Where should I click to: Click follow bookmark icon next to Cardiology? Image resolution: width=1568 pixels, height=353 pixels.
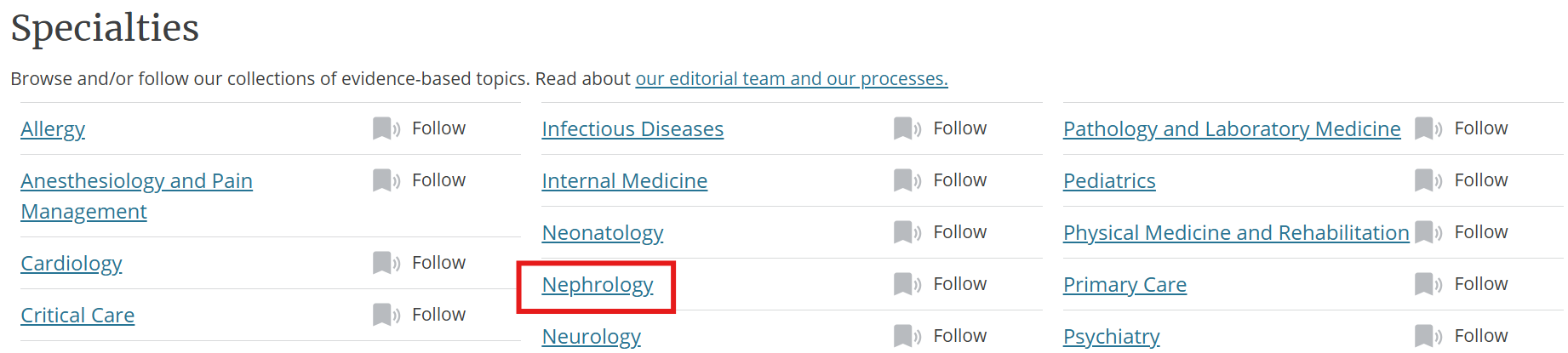coord(386,263)
